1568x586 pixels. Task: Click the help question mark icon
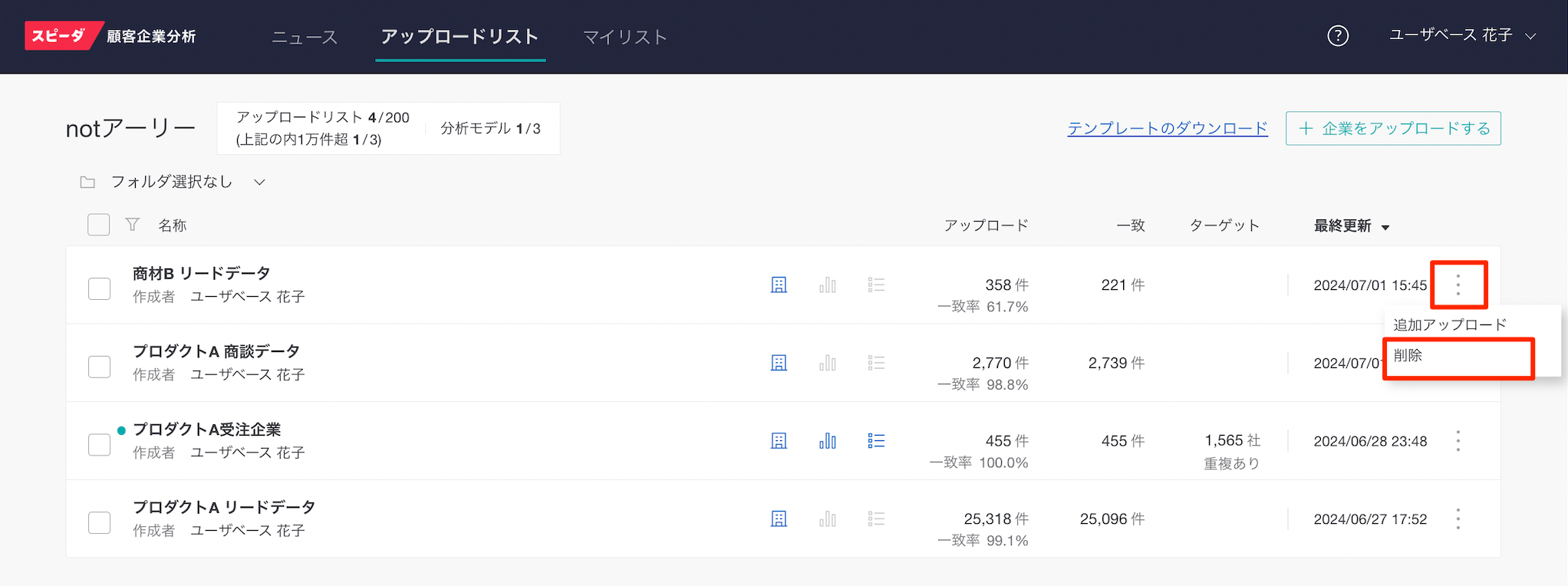[x=1338, y=36]
